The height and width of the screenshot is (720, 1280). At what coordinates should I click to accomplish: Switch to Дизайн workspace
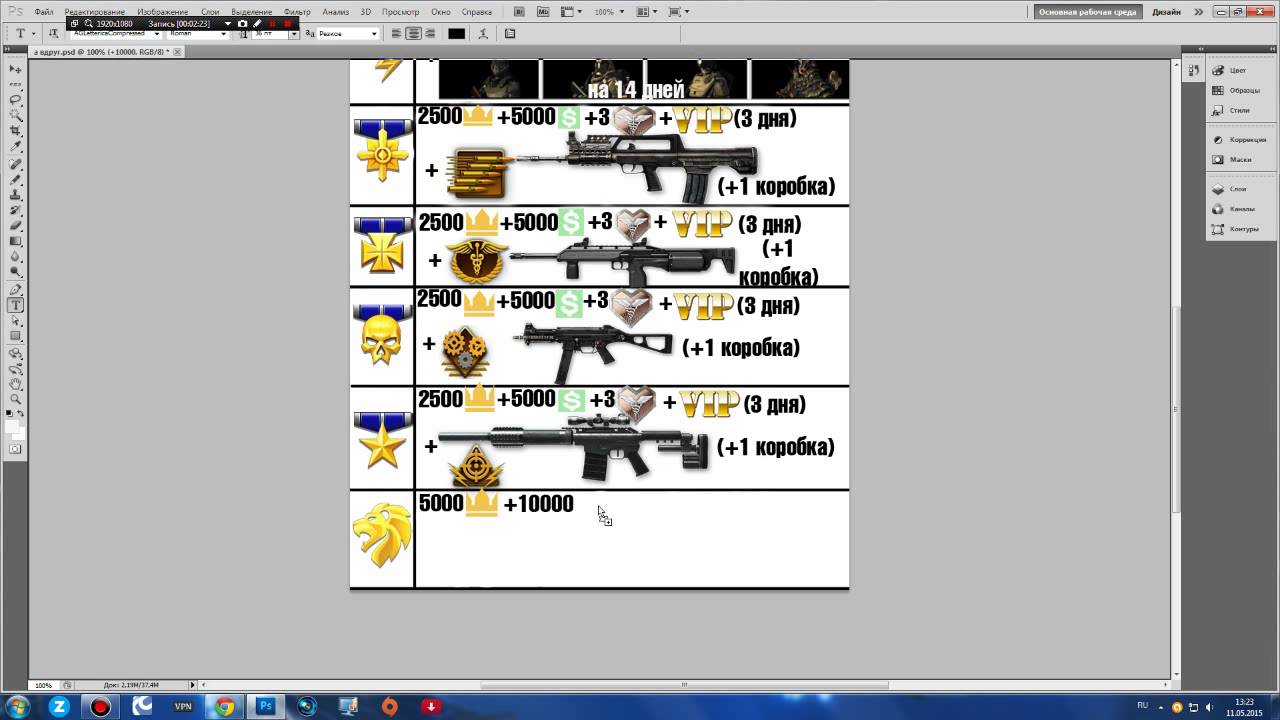(1167, 12)
